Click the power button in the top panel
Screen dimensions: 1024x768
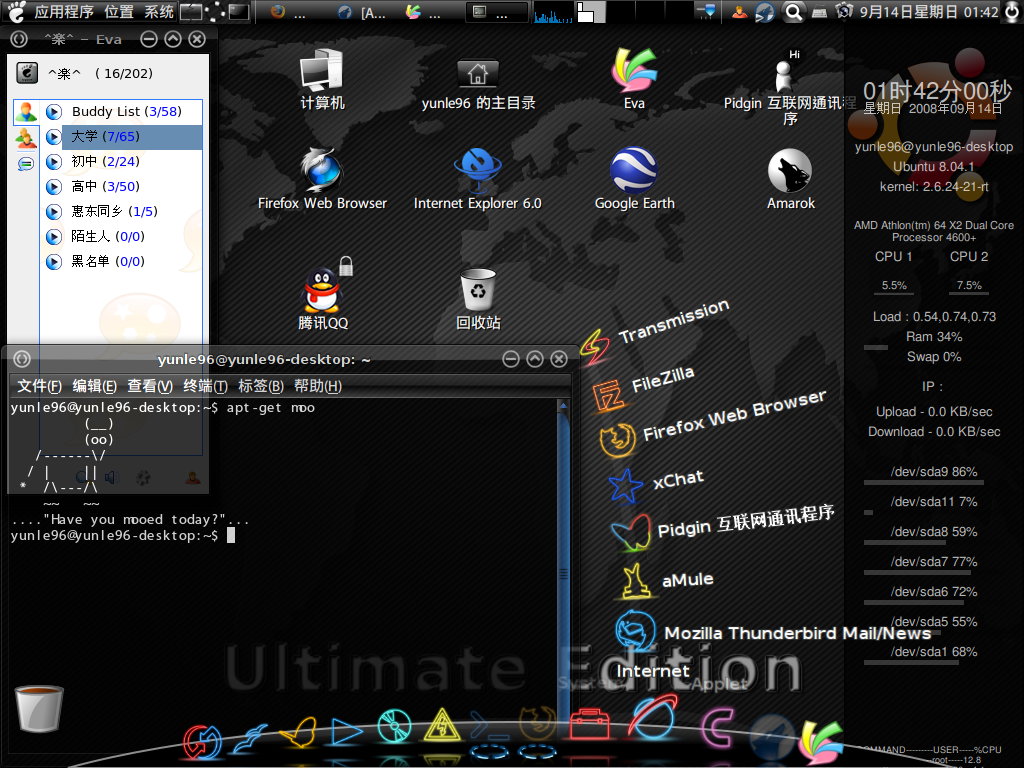pos(1012,12)
